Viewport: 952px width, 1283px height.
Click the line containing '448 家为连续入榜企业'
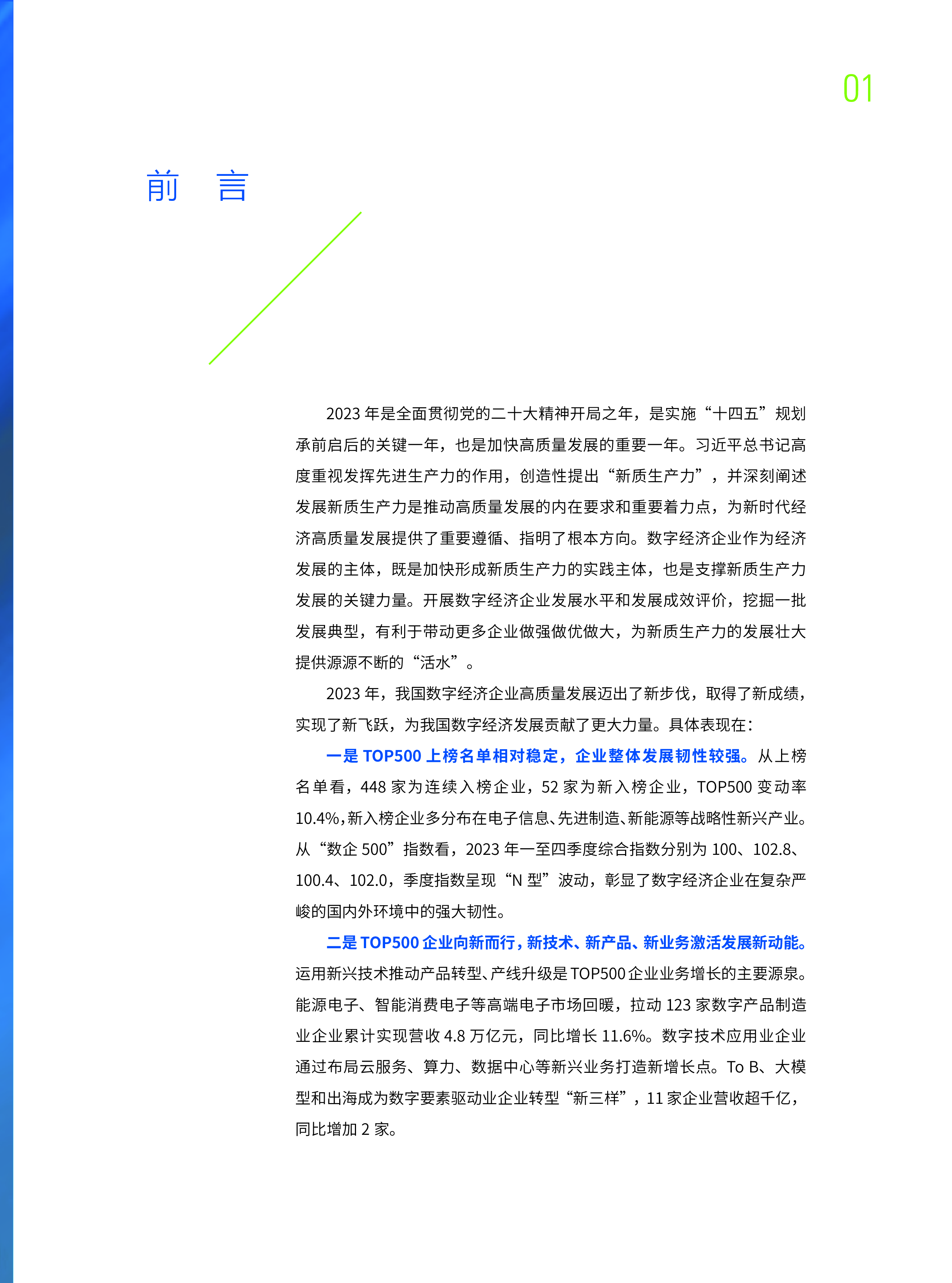[550, 787]
